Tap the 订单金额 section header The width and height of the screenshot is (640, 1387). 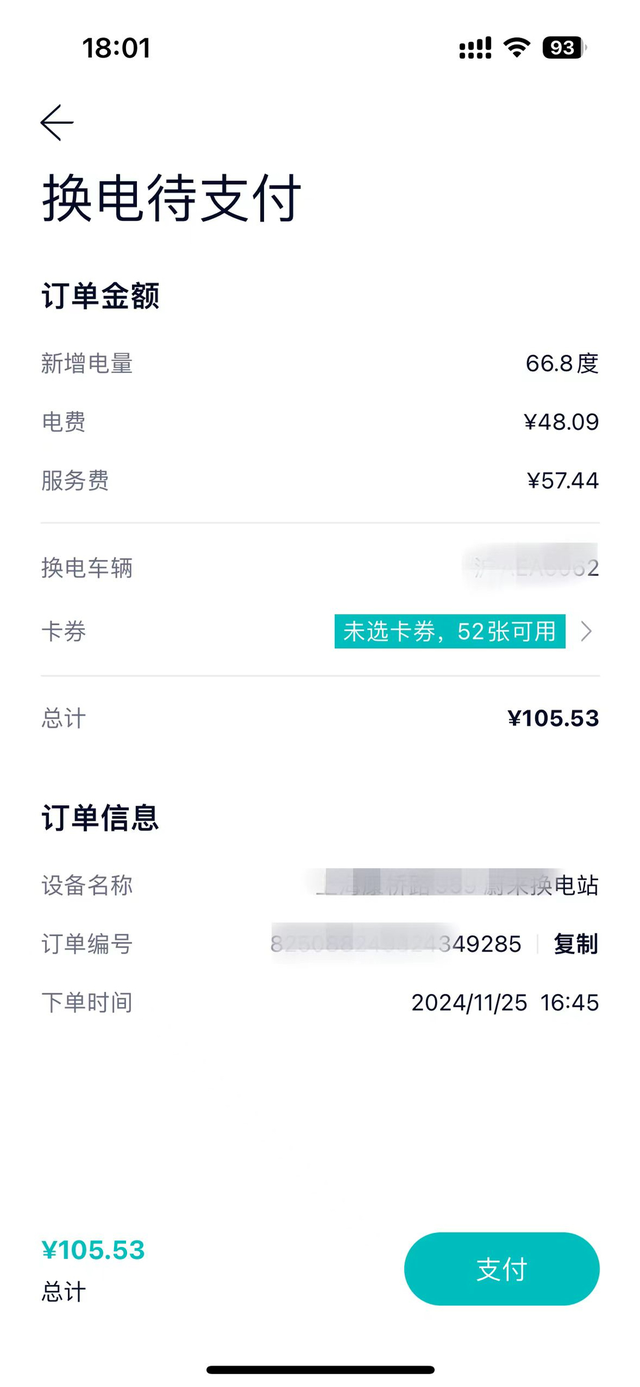(100, 296)
